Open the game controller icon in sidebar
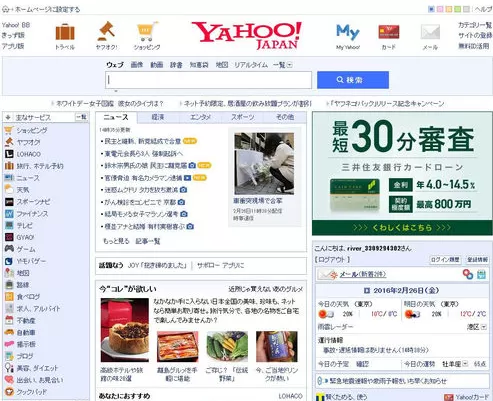 click(9, 249)
